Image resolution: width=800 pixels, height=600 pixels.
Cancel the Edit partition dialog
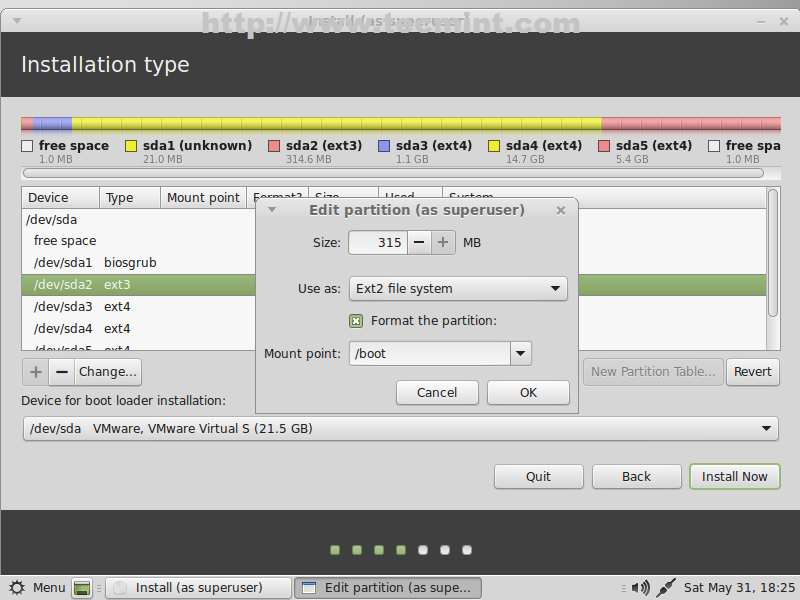[x=437, y=393]
